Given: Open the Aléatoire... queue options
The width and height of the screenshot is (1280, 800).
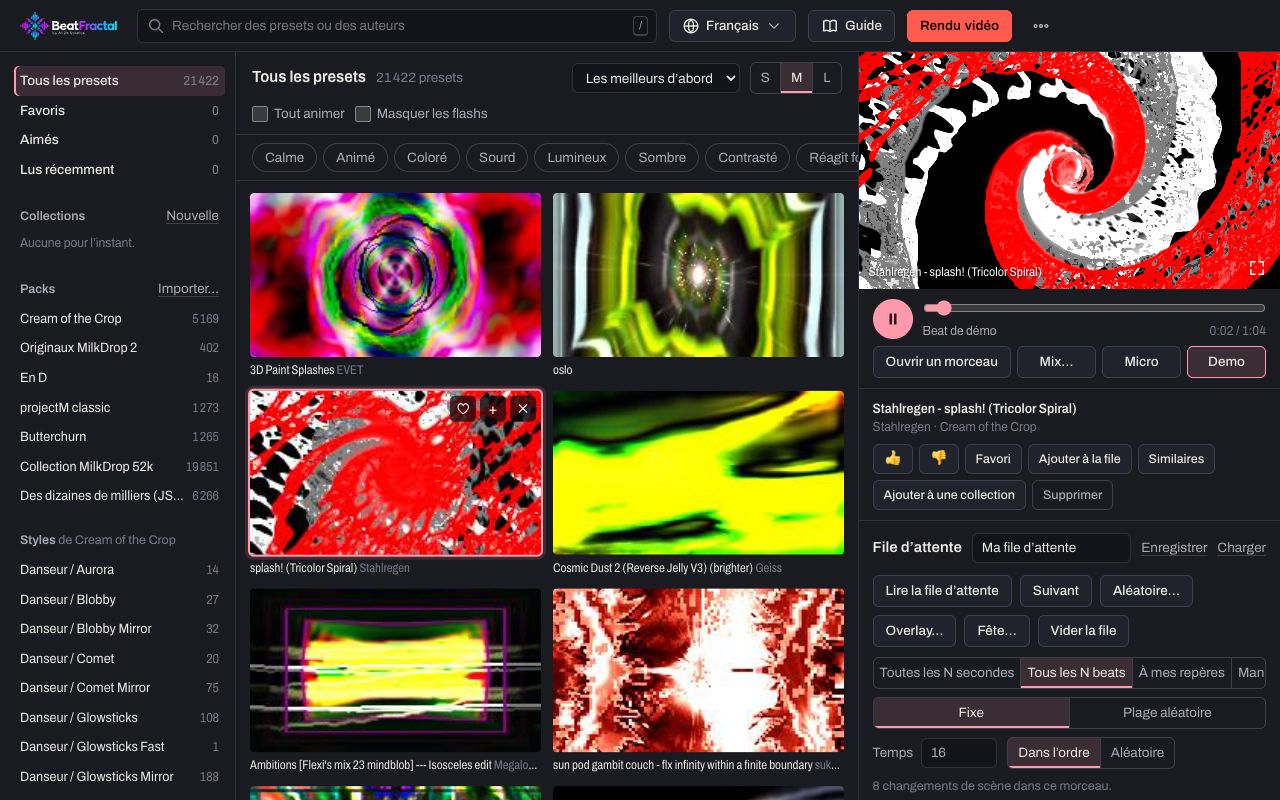Looking at the screenshot, I should pos(1146,591).
